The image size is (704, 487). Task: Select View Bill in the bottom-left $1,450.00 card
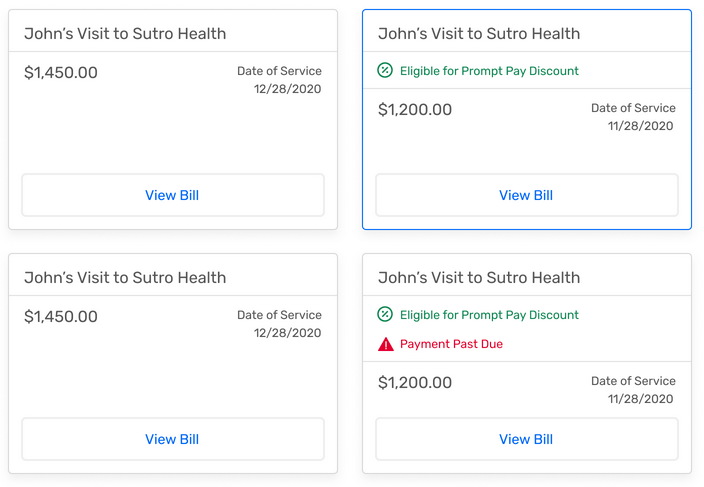(x=172, y=439)
